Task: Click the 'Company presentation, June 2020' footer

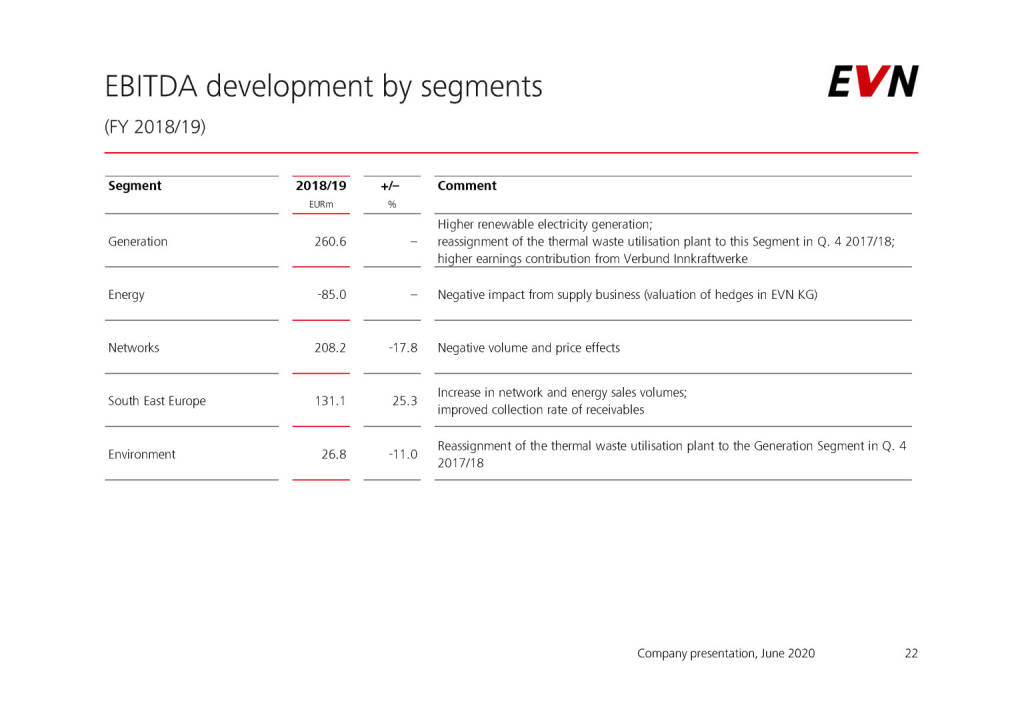Action: (x=726, y=653)
